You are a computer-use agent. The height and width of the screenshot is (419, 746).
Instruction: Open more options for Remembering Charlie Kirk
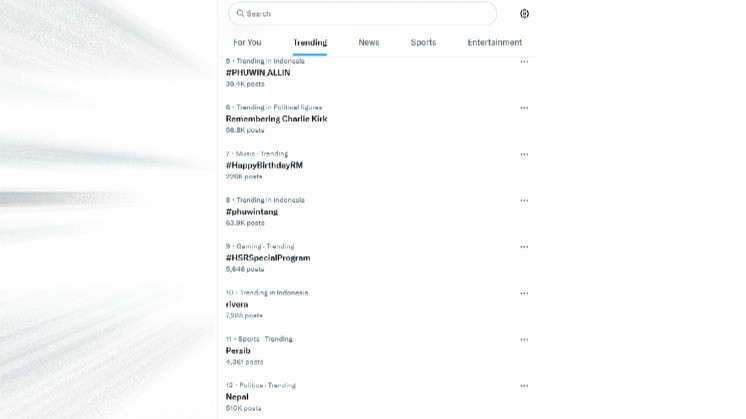524,108
